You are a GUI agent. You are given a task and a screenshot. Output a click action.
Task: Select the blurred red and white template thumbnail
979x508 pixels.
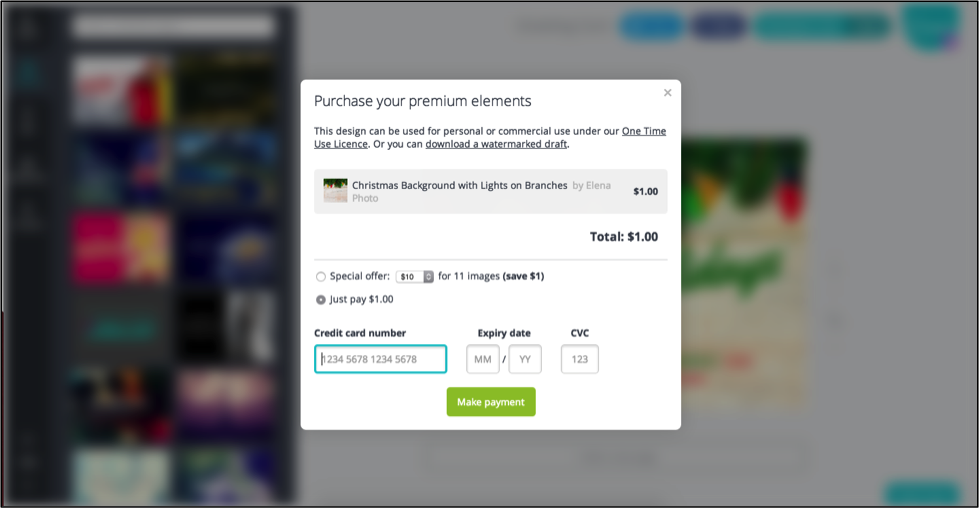(x=122, y=88)
